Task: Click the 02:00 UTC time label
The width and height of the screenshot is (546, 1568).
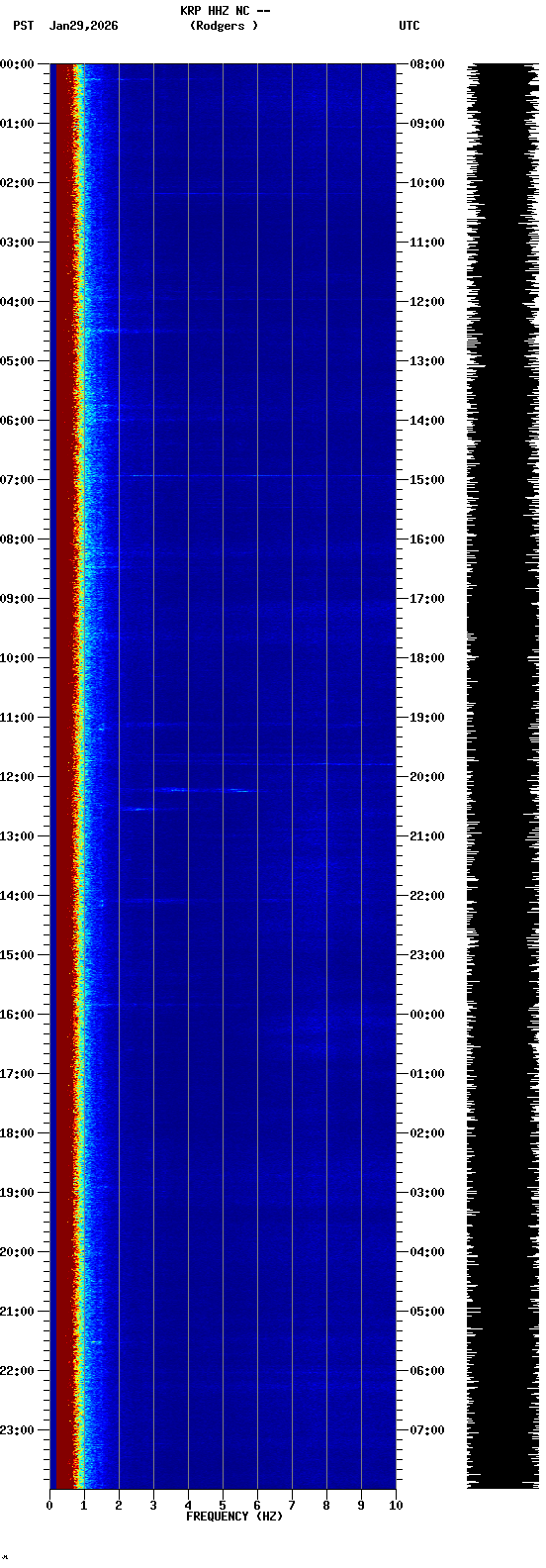Action: 427,1133
